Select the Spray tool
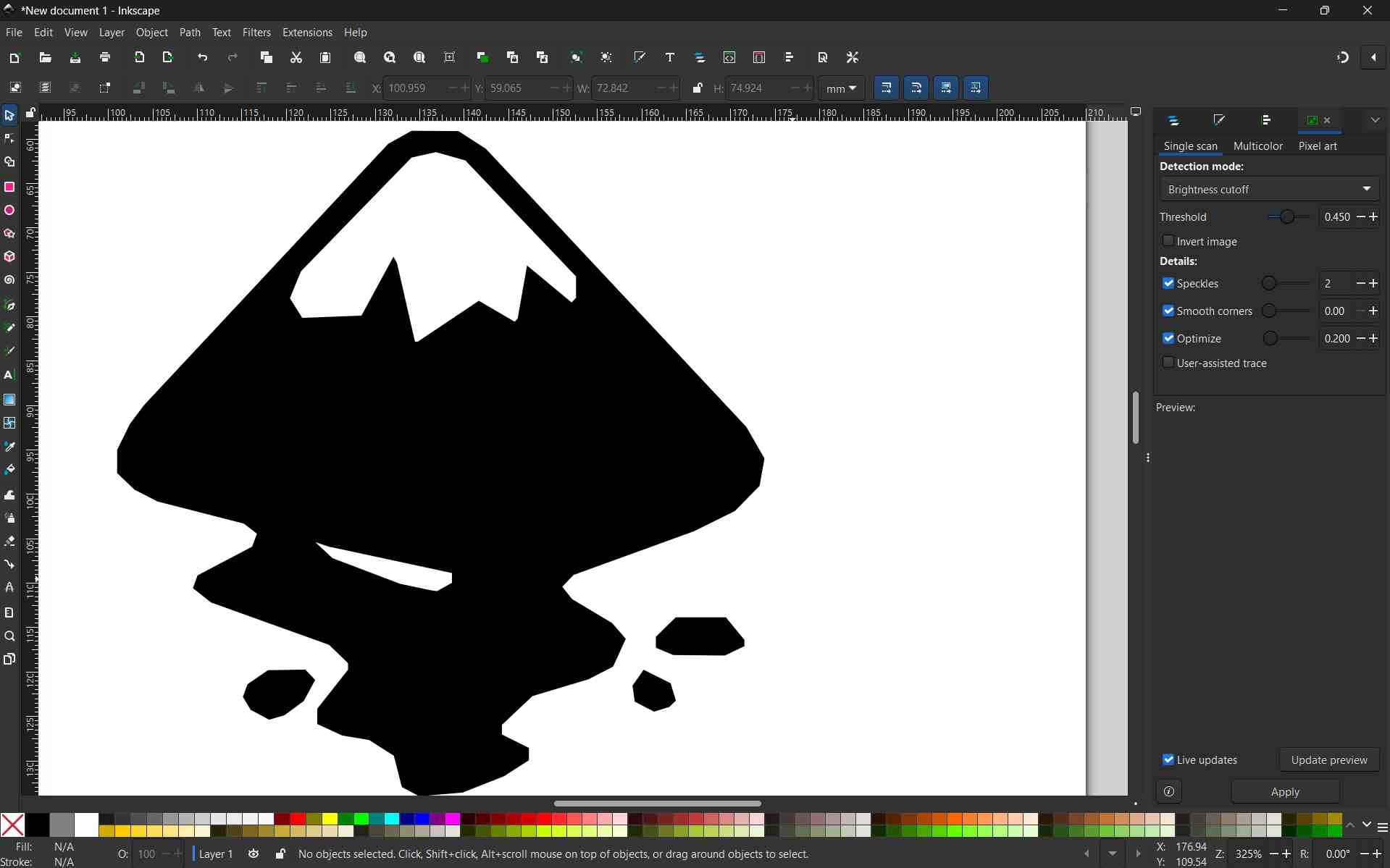 (x=9, y=518)
